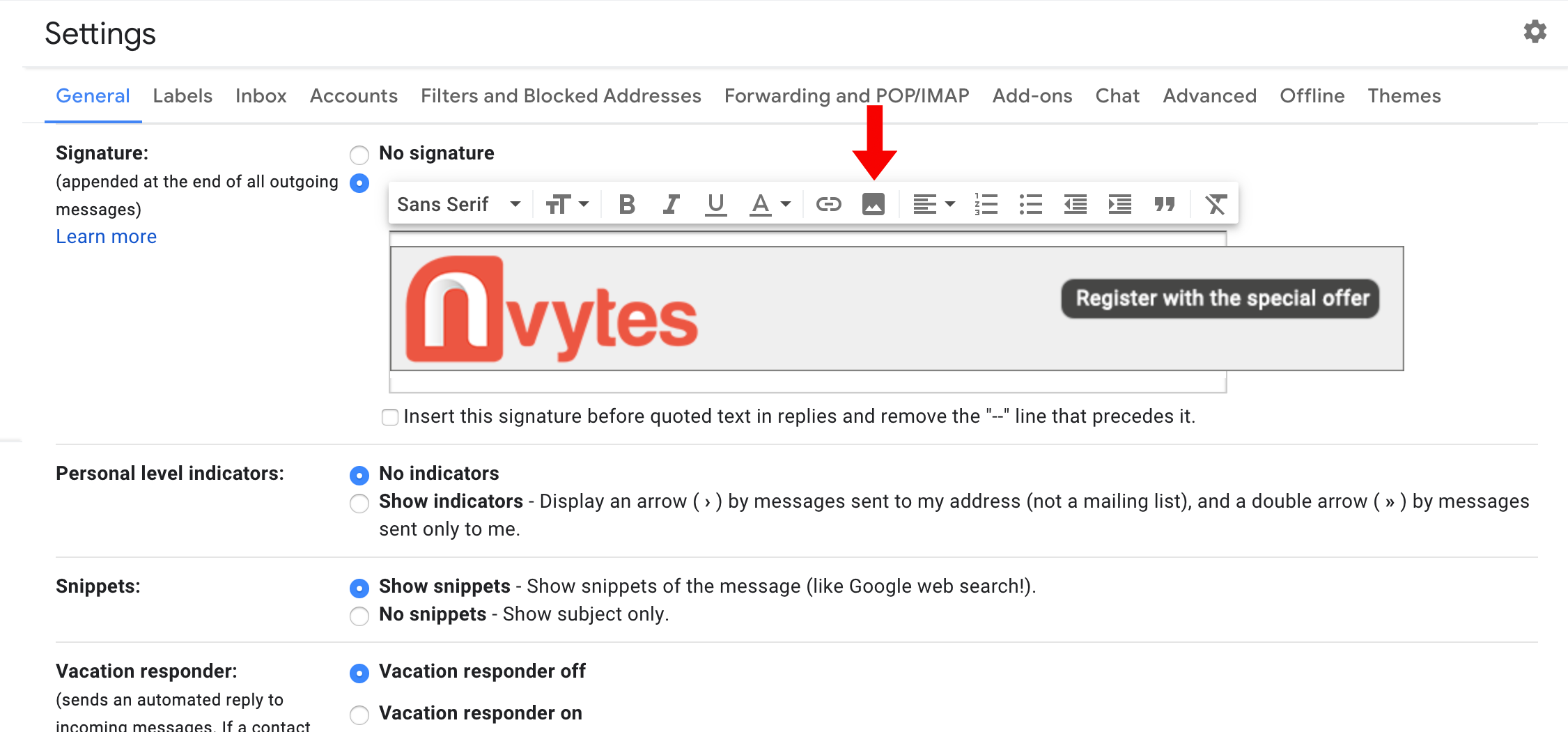Insert a link into the signature
The height and width of the screenshot is (732, 1568).
coord(828,204)
